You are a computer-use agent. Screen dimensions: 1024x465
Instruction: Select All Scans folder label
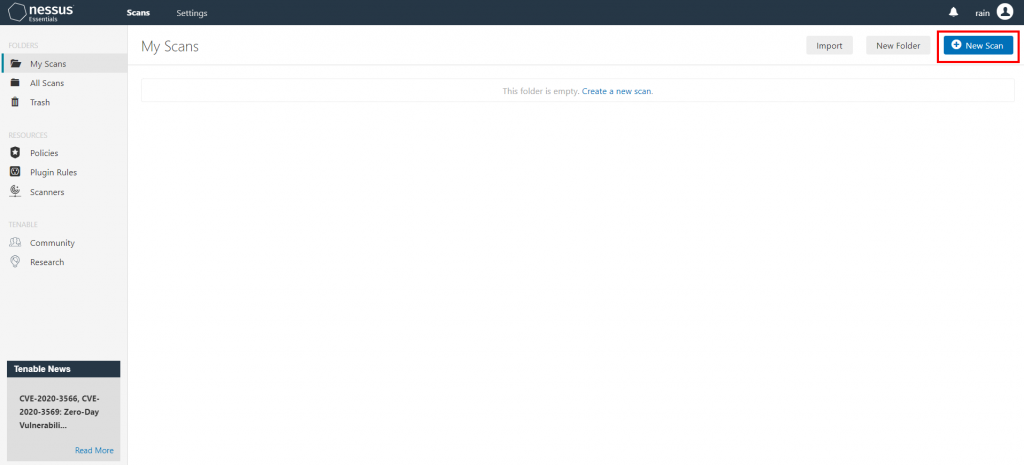47,83
